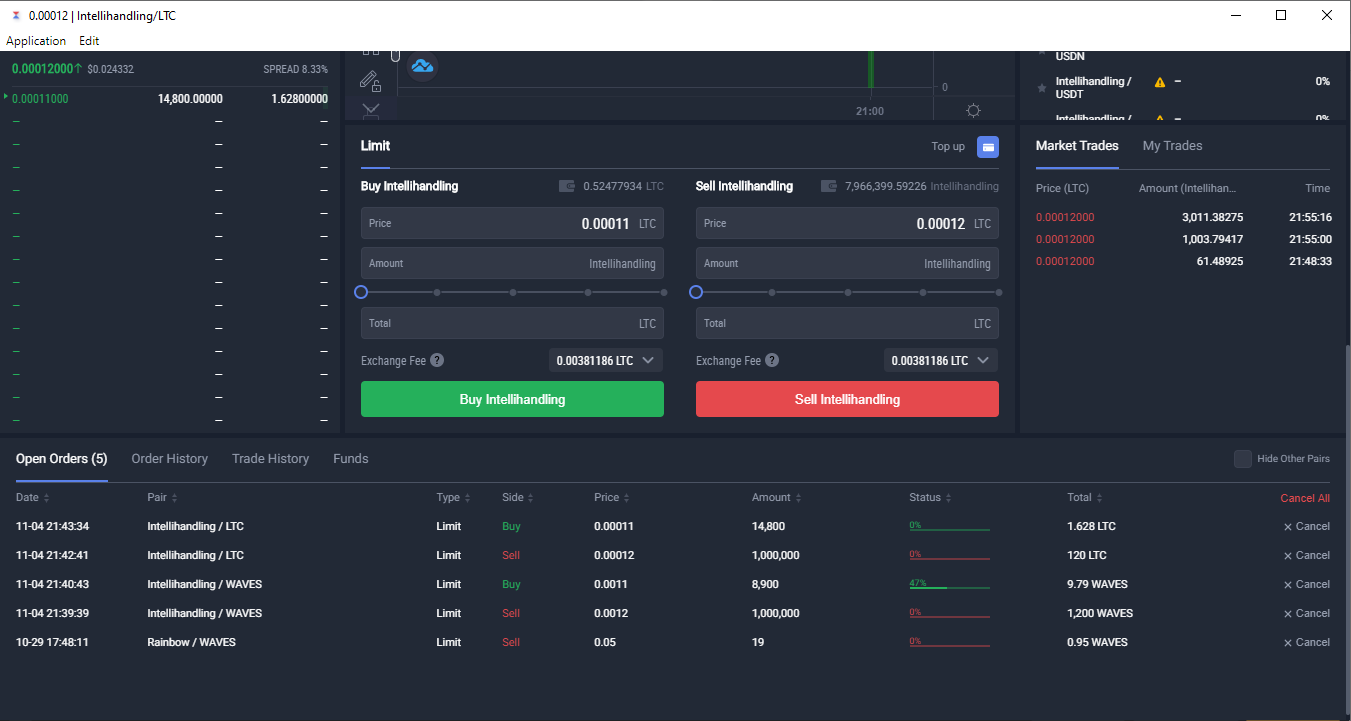The height and width of the screenshot is (721, 1351).
Task: Click the Buy Amount input field
Action: [512, 263]
